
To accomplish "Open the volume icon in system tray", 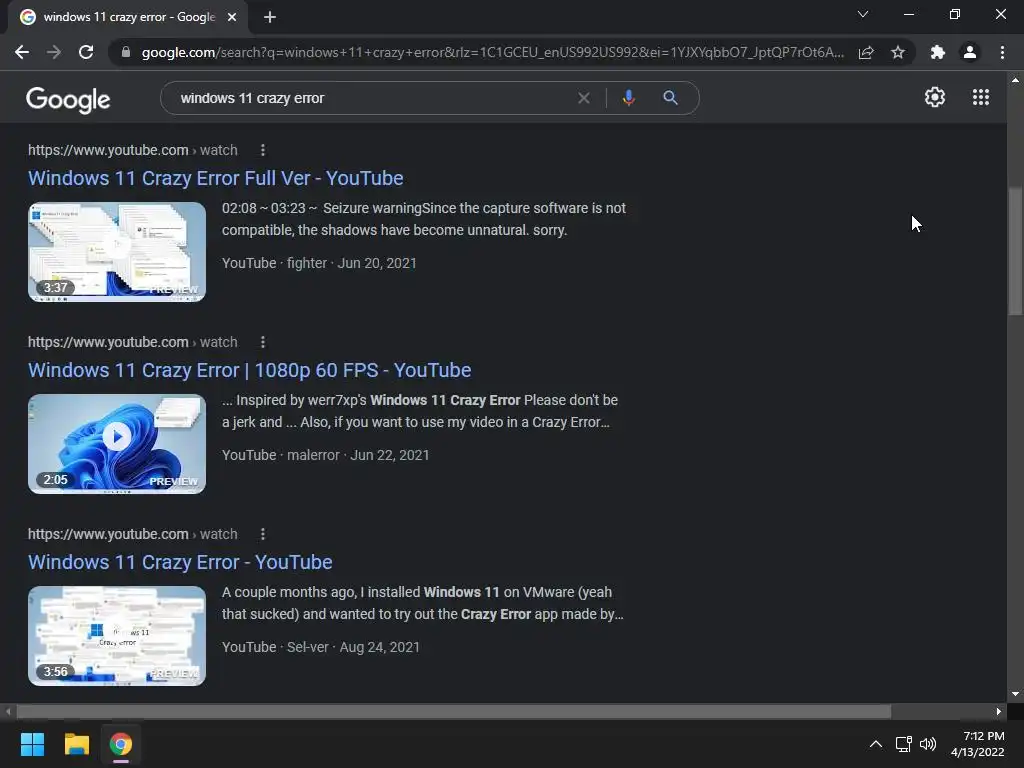I will 927,744.
